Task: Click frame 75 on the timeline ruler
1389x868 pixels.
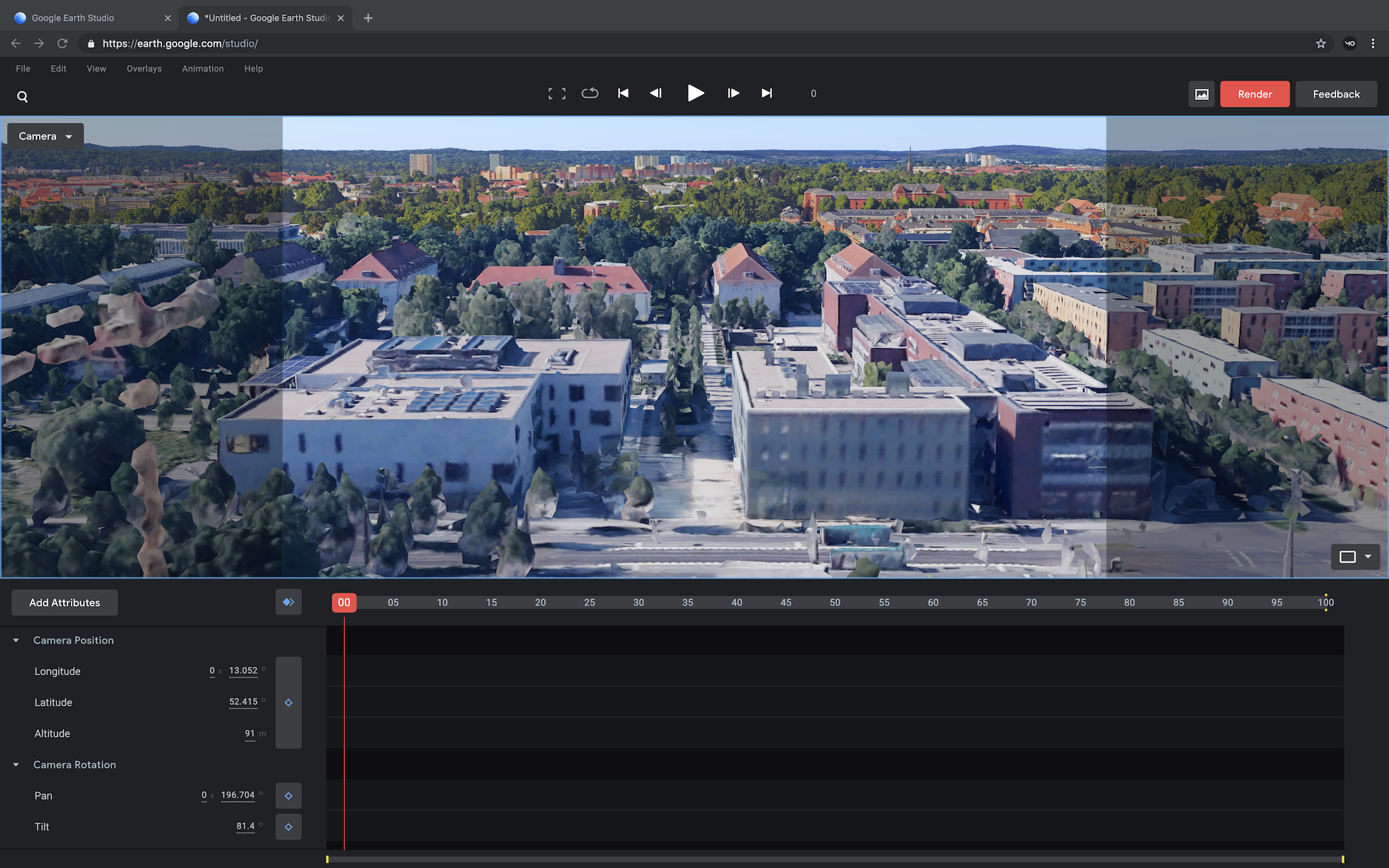Action: 1080,603
